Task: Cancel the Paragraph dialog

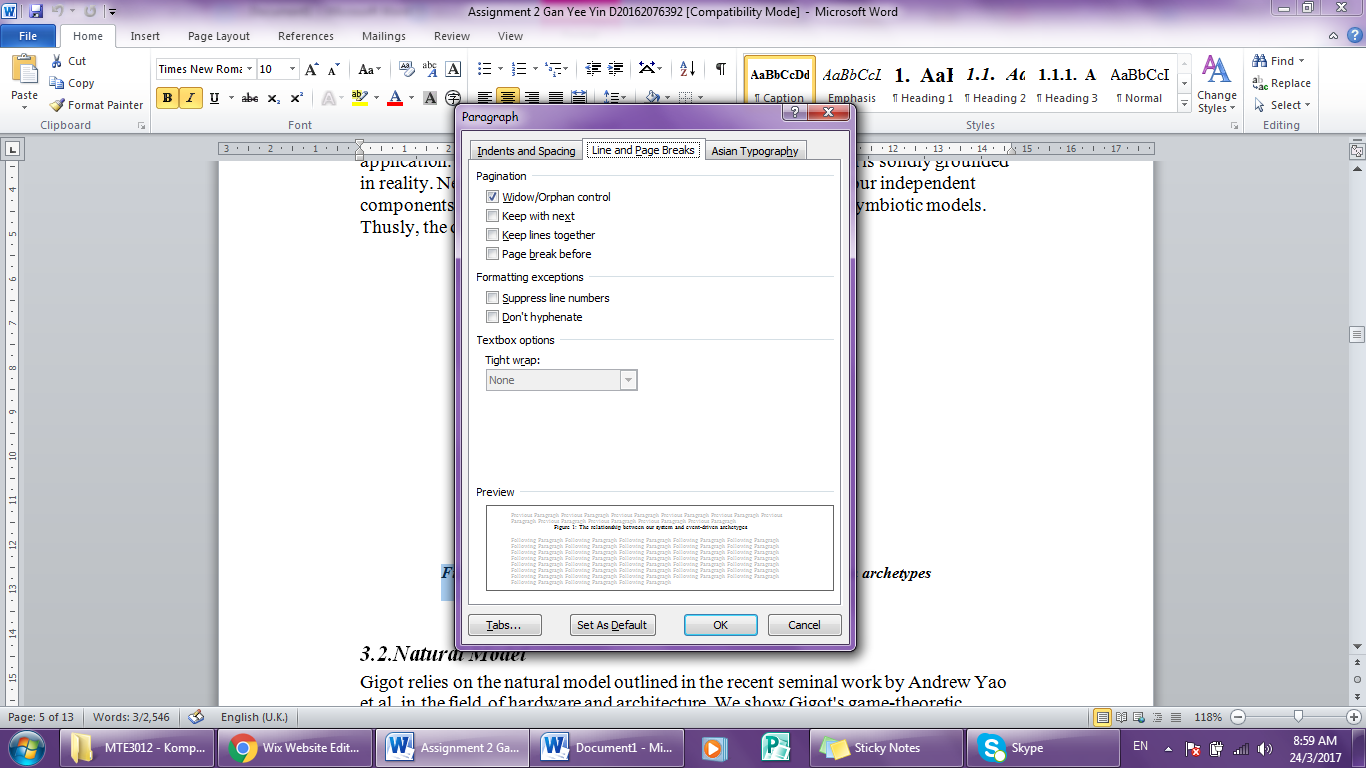Action: [x=804, y=625]
